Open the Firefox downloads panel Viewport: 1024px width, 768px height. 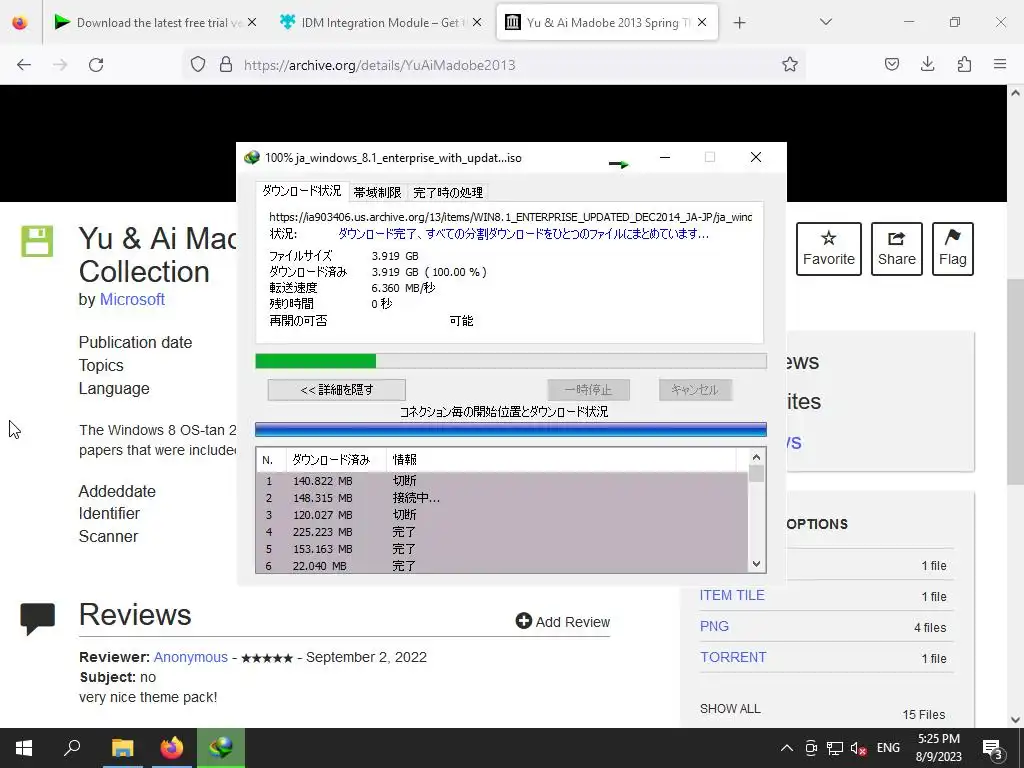(x=927, y=64)
